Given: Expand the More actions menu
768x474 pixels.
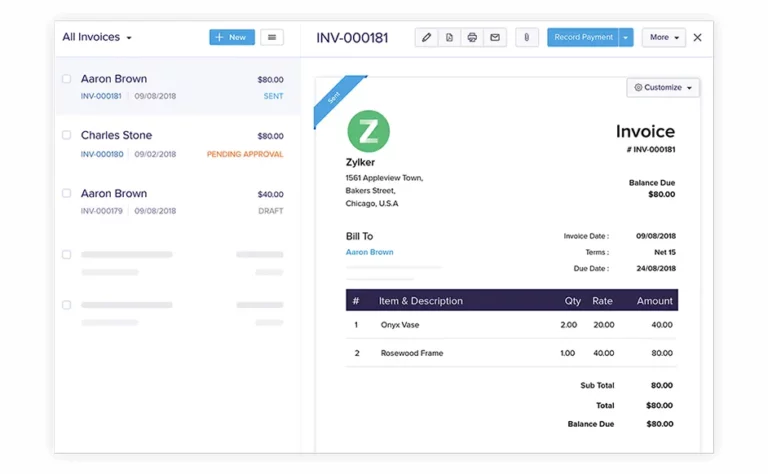Looking at the screenshot, I should click(x=664, y=38).
